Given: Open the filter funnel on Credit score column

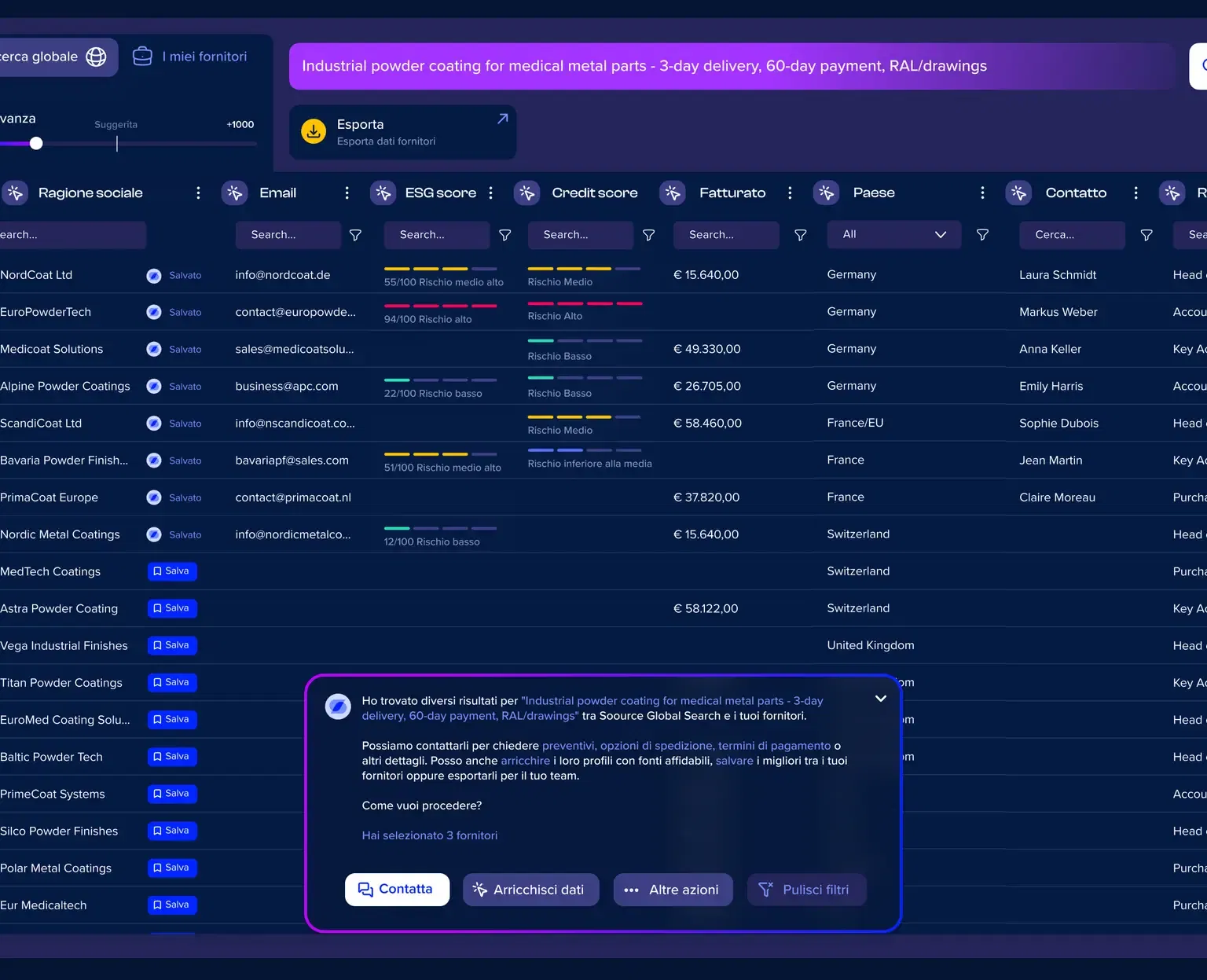Looking at the screenshot, I should tap(648, 234).
